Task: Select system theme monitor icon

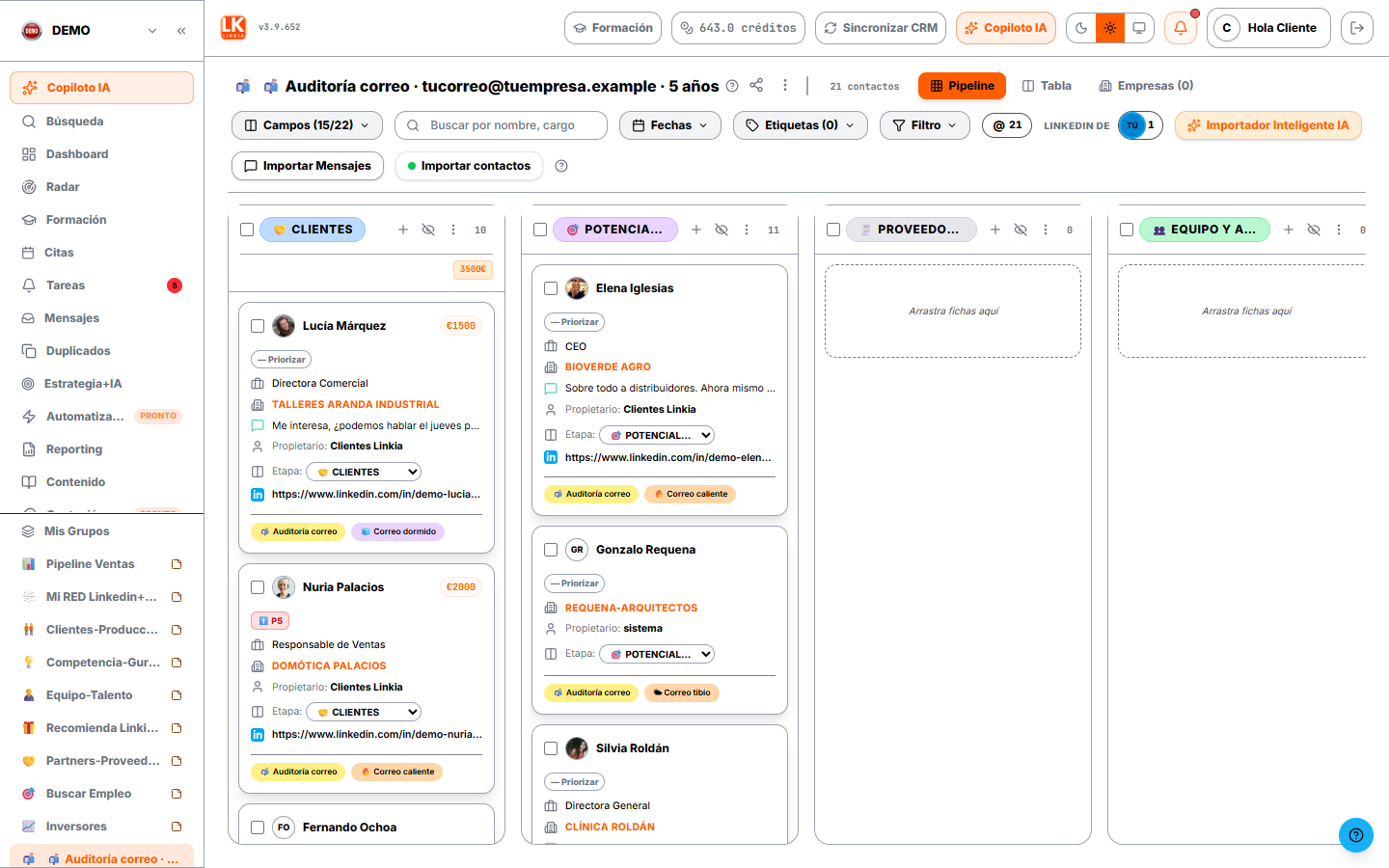Action: [1139, 28]
